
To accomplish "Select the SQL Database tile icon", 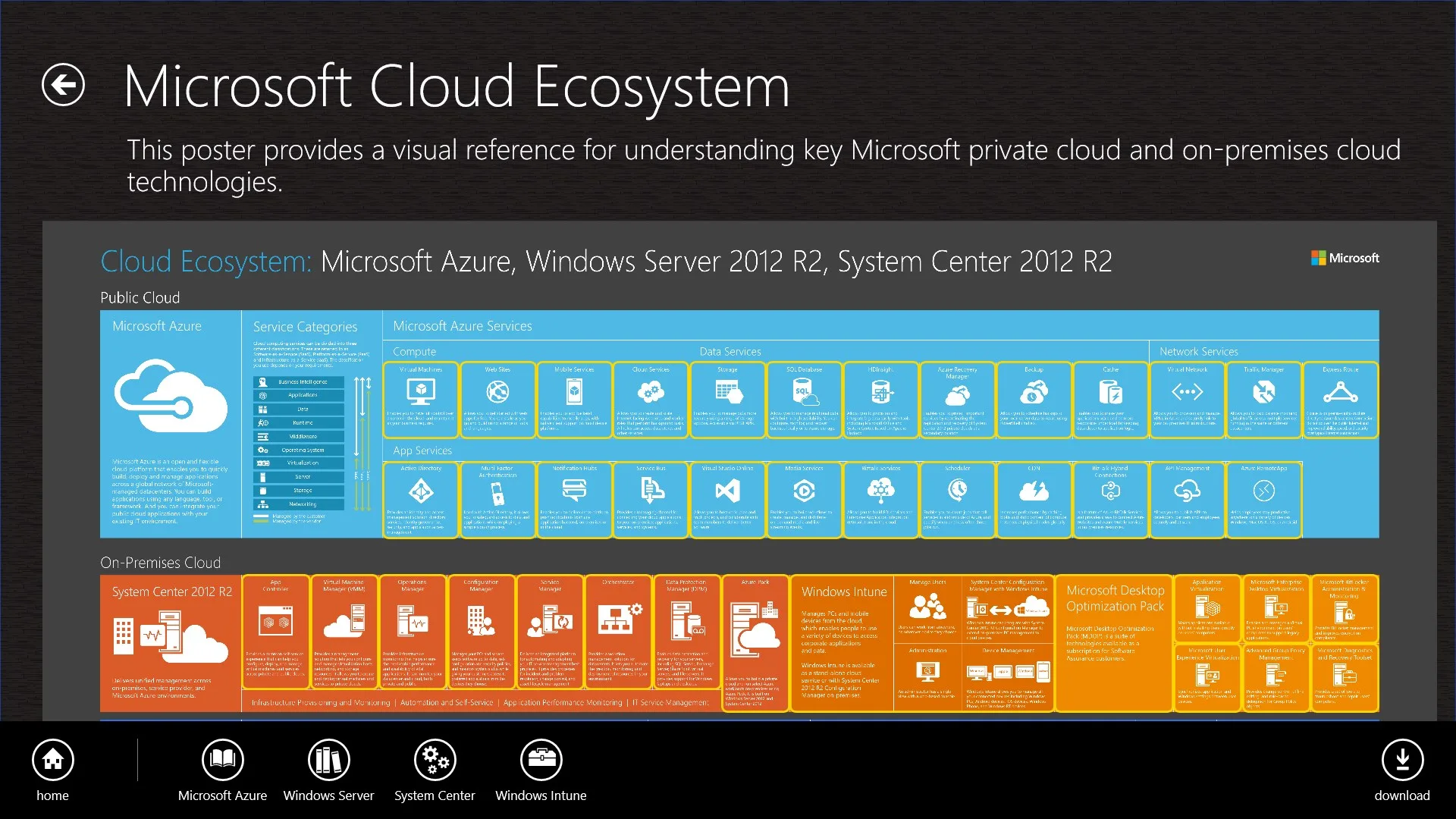I will pyautogui.click(x=805, y=392).
